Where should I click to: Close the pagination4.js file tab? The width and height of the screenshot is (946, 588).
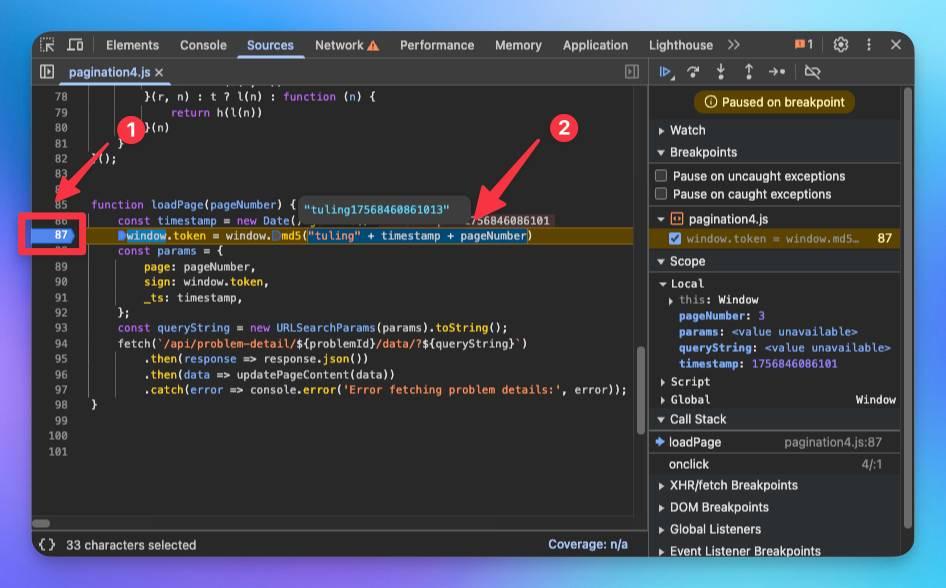click(159, 72)
